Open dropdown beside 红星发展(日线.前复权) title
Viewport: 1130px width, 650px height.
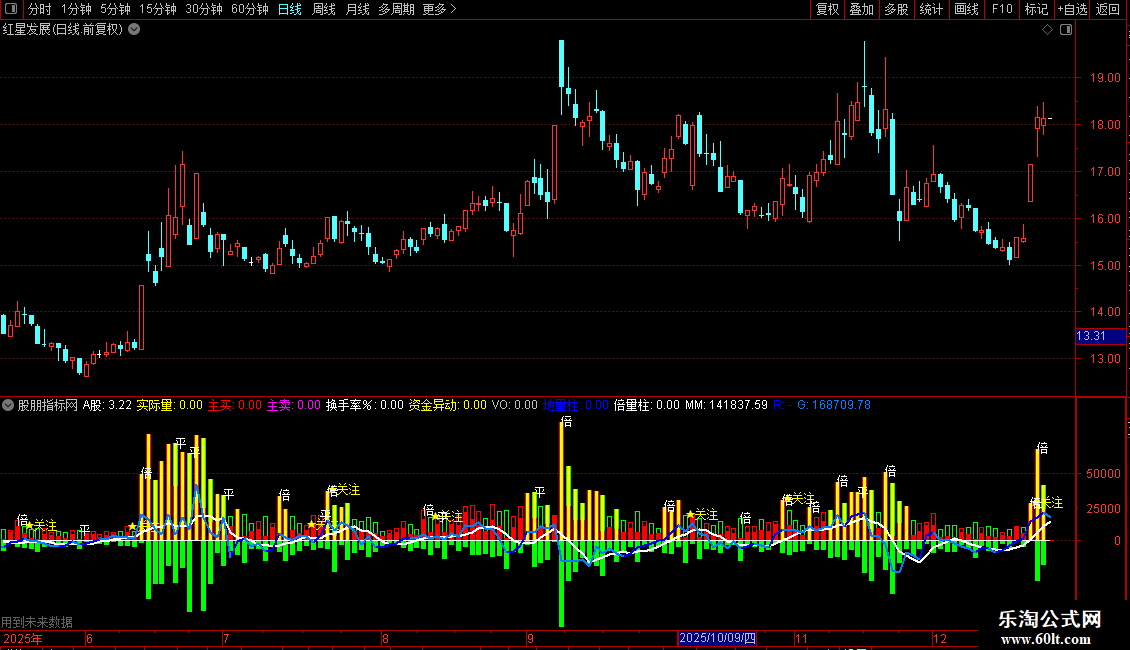(134, 30)
